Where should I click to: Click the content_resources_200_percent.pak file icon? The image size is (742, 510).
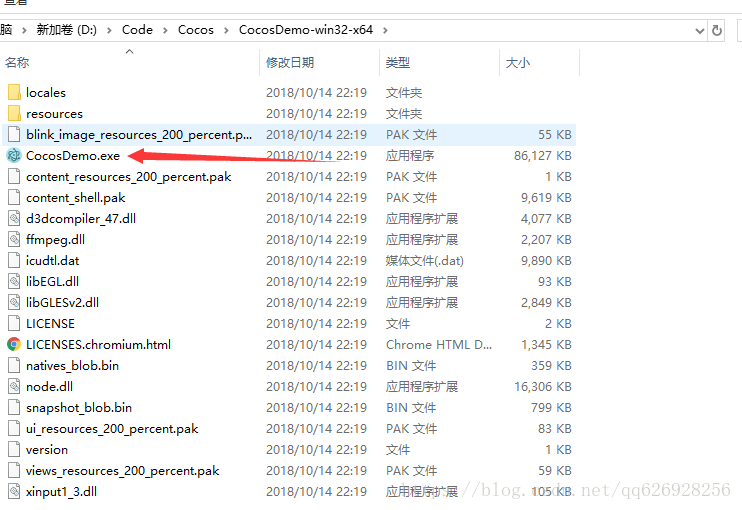pos(14,176)
